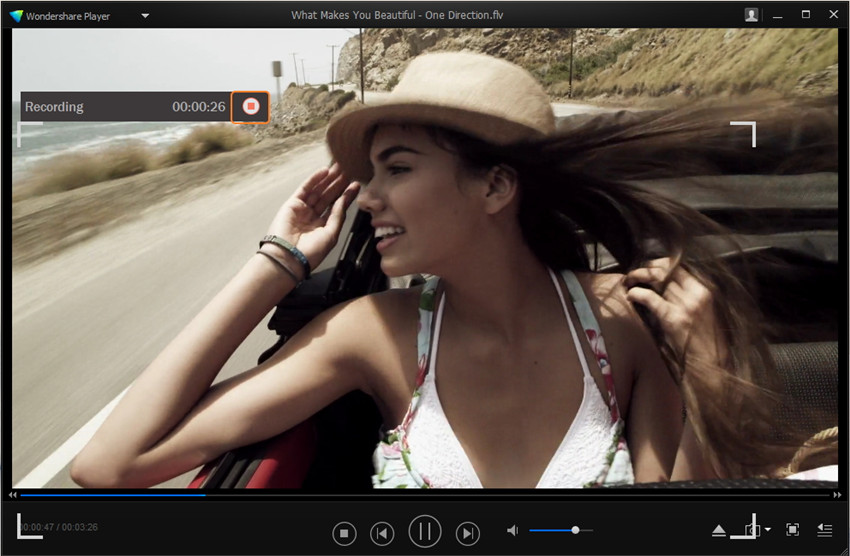Toggle the playlist panel
The width and height of the screenshot is (850, 556).
[825, 529]
